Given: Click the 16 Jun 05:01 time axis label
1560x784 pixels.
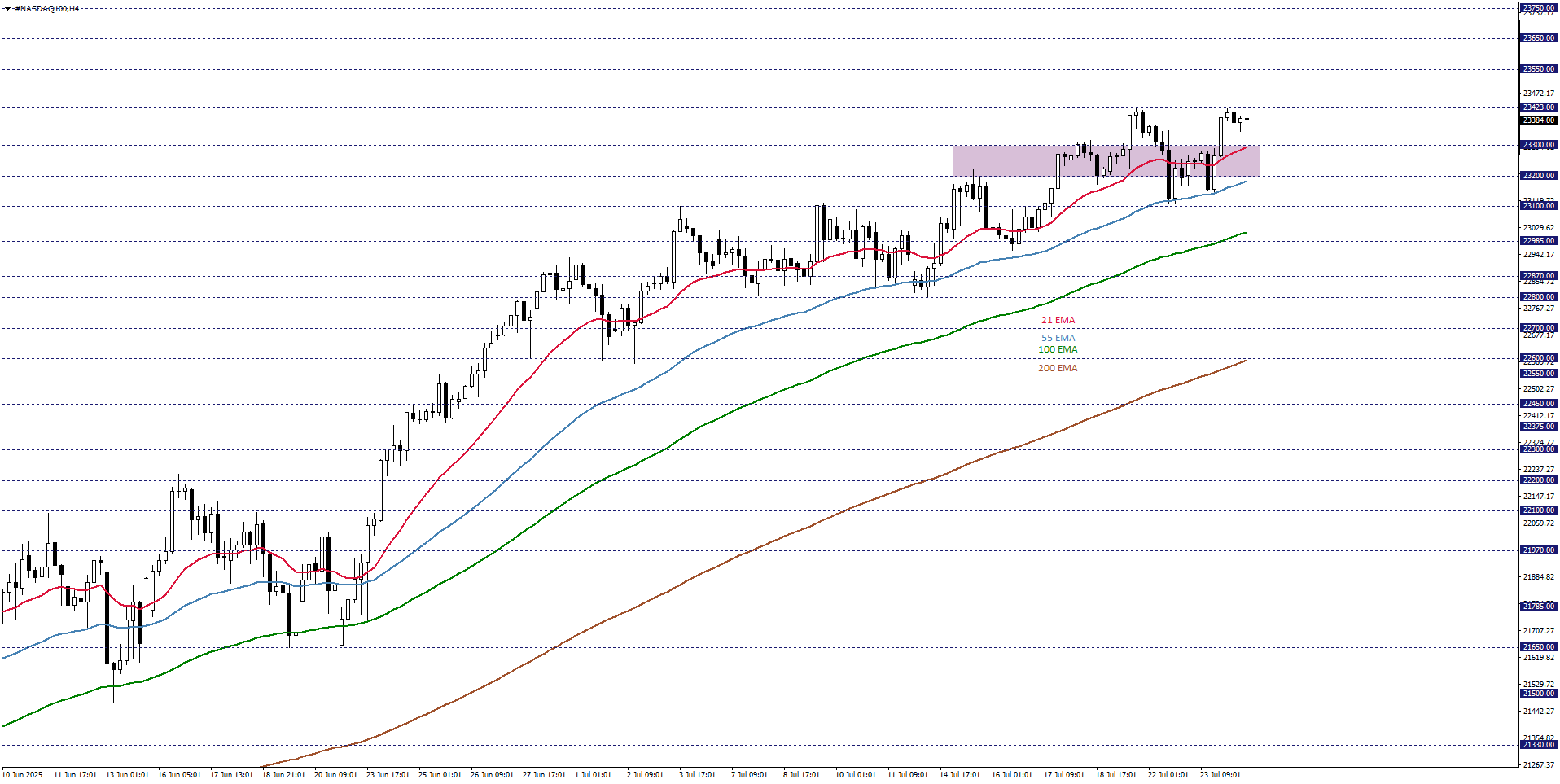Looking at the screenshot, I should 180,775.
